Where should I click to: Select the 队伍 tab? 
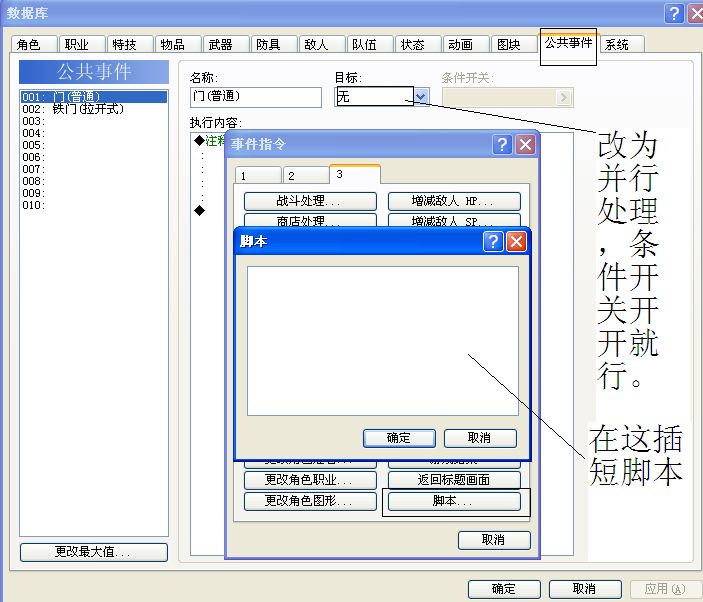[x=370, y=44]
